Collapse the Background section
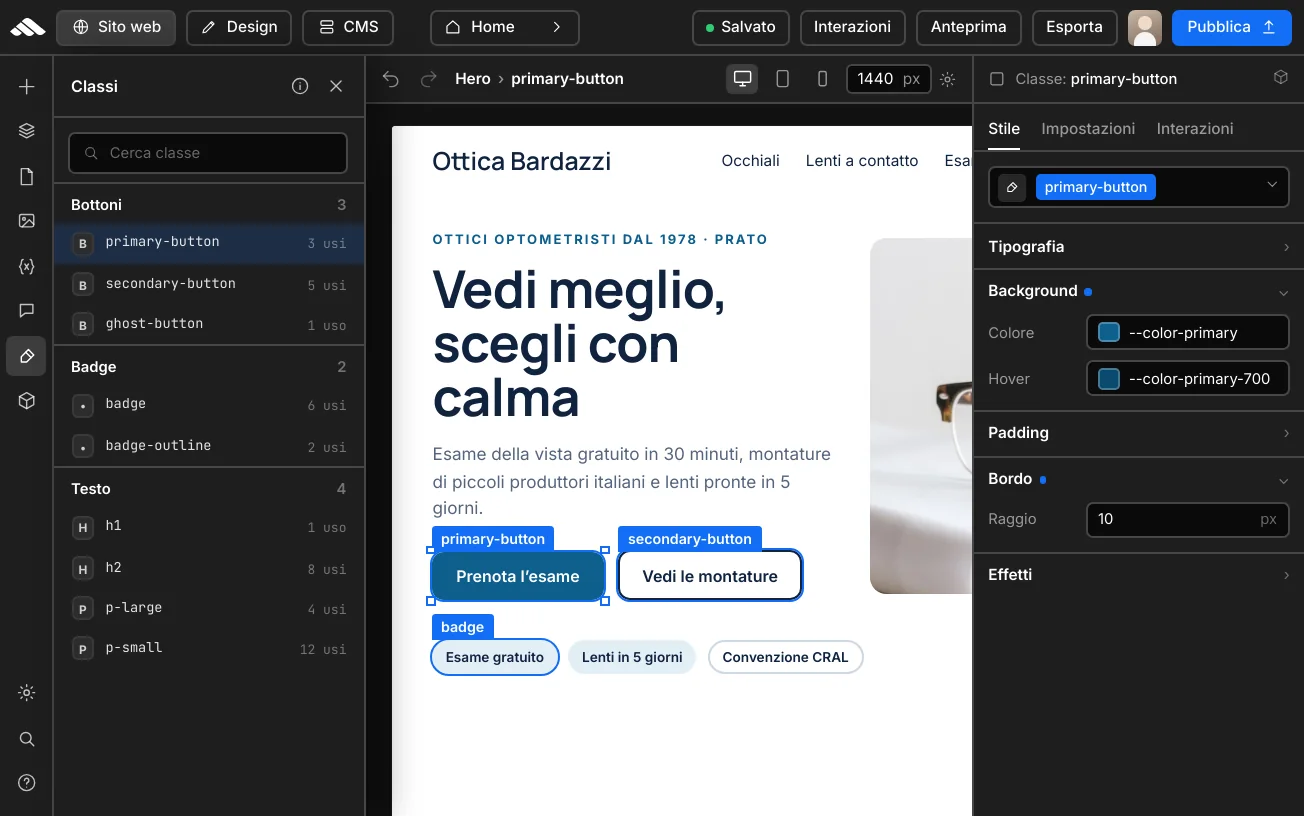 tap(1139, 291)
